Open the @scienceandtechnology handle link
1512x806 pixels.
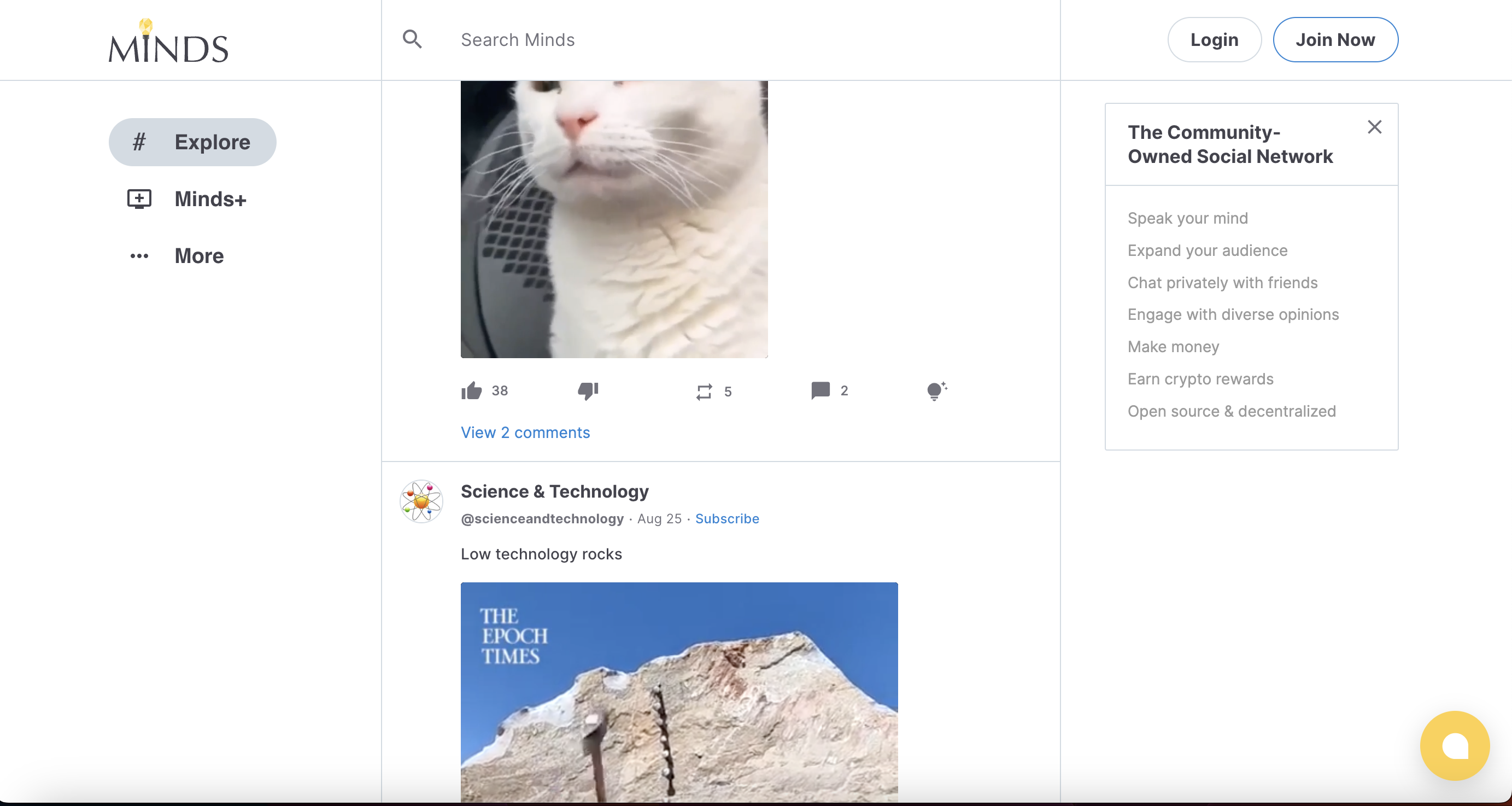click(542, 518)
